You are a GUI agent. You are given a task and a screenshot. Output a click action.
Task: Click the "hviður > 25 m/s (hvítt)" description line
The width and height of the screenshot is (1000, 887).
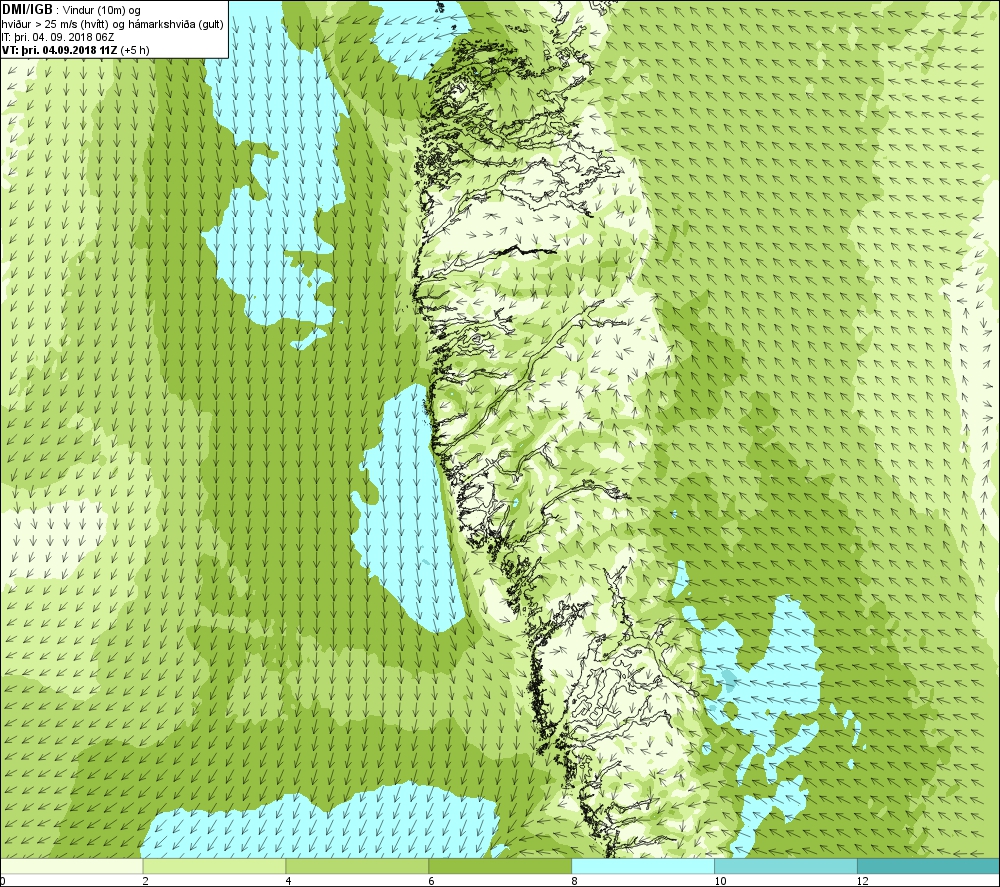[x=113, y=24]
